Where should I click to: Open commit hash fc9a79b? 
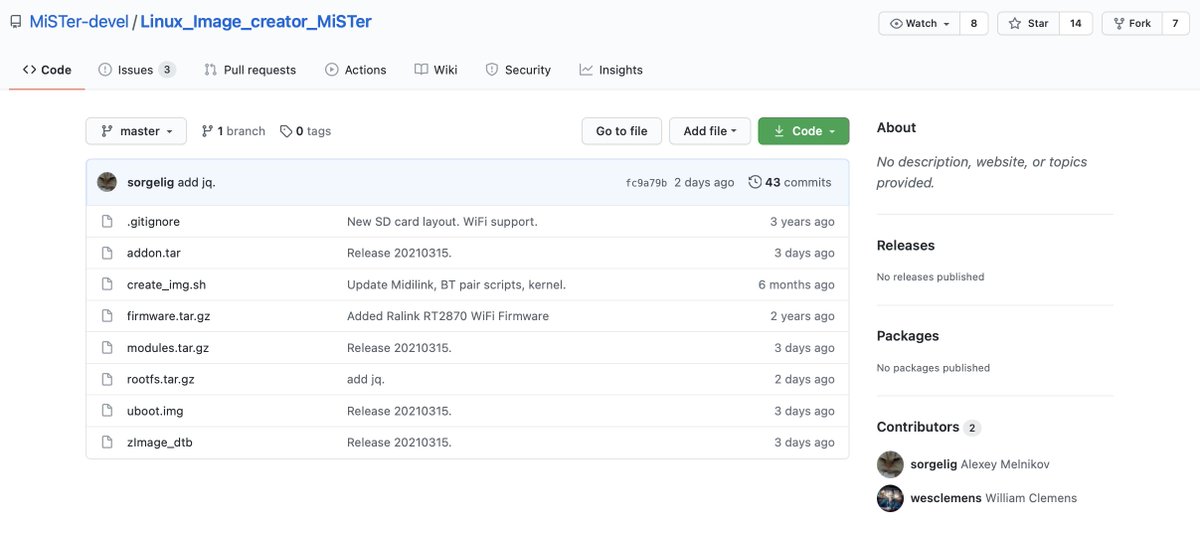pos(646,183)
